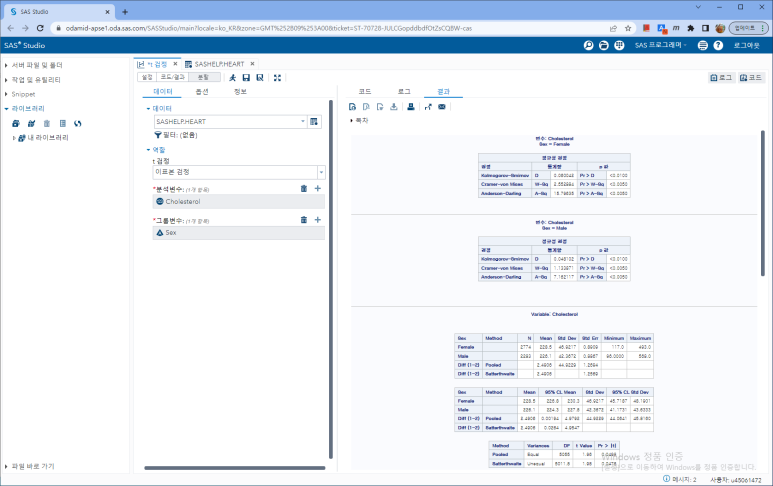Open the search icon in SAS Studio header

click(589, 45)
